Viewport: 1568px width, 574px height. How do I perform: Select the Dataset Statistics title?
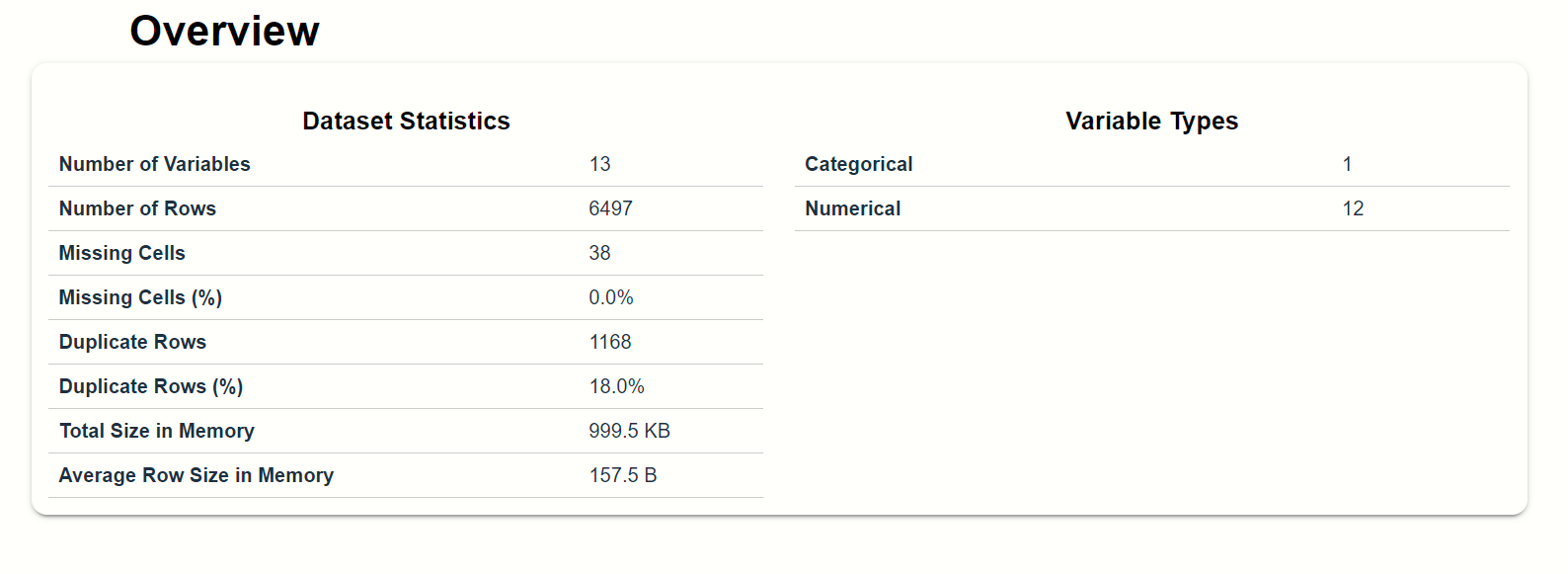pyautogui.click(x=406, y=121)
